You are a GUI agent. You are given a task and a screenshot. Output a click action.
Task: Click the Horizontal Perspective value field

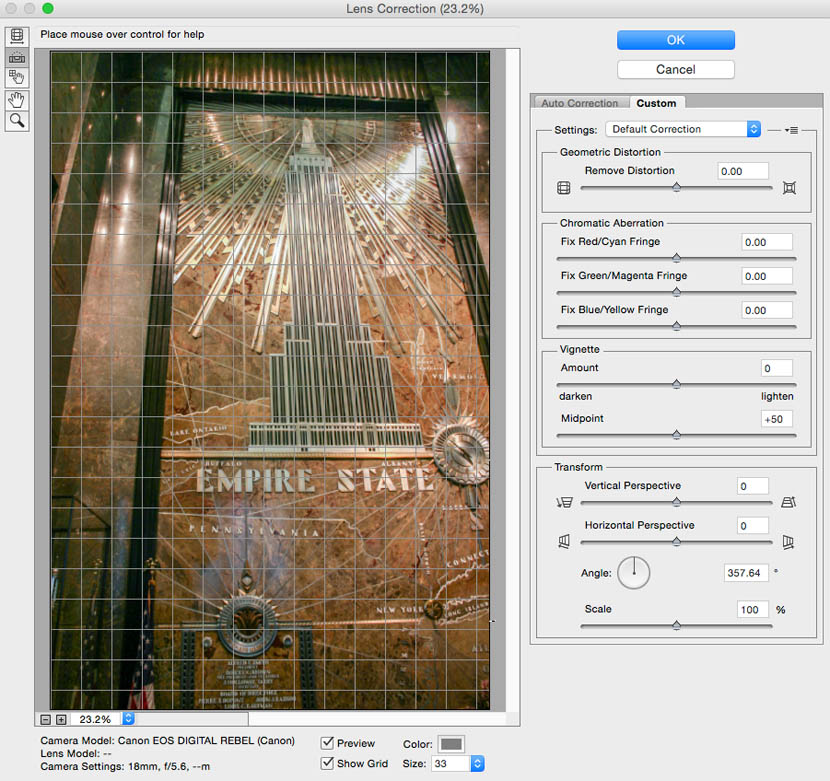point(753,526)
